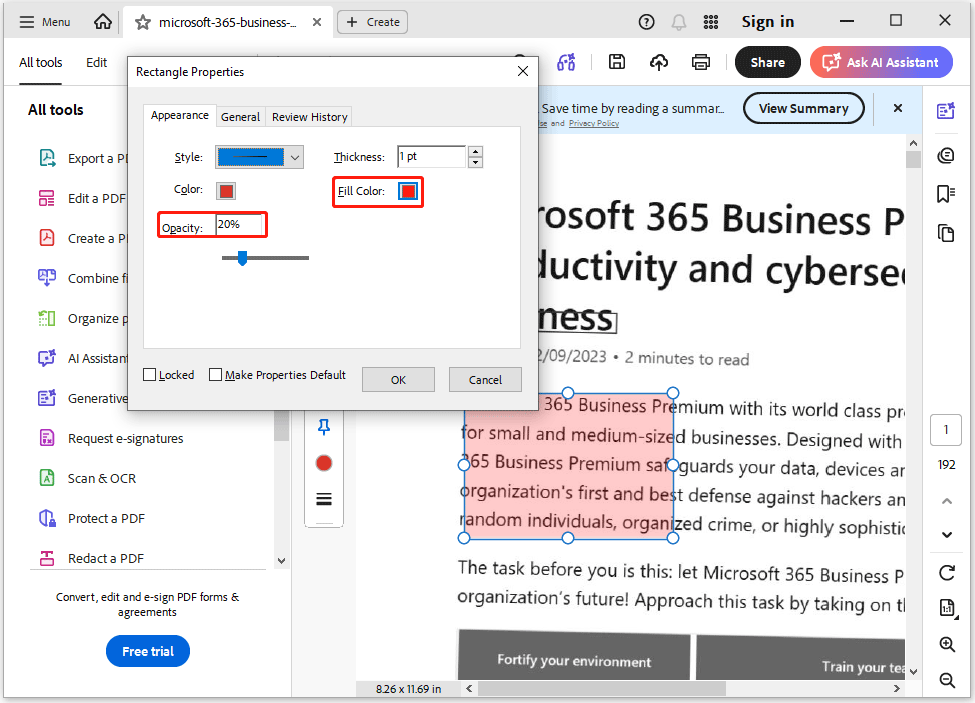Go to the previous page up chevron
This screenshot has height=703, width=975.
(x=946, y=501)
